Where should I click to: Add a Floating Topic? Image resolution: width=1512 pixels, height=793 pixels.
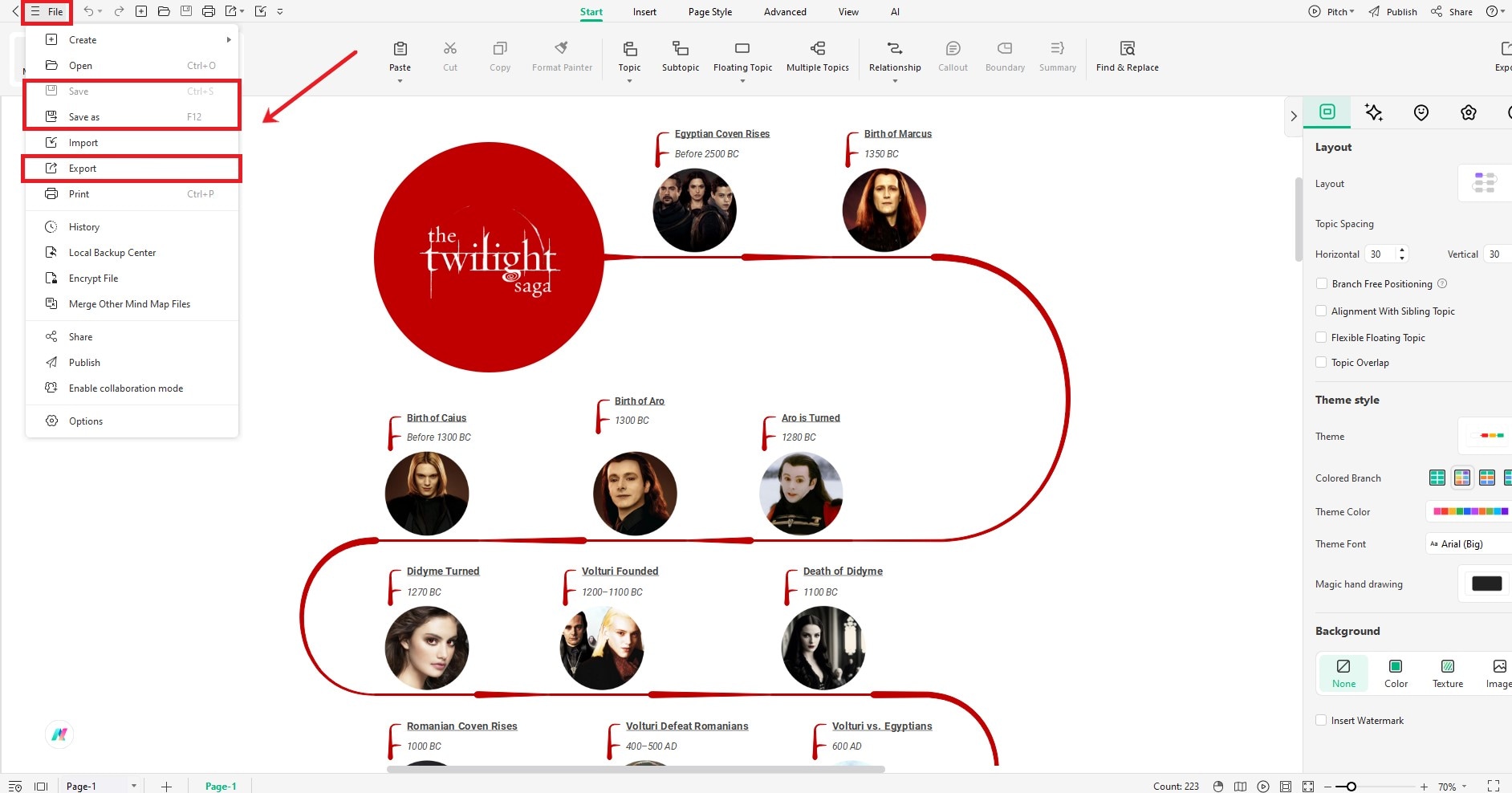tap(742, 56)
